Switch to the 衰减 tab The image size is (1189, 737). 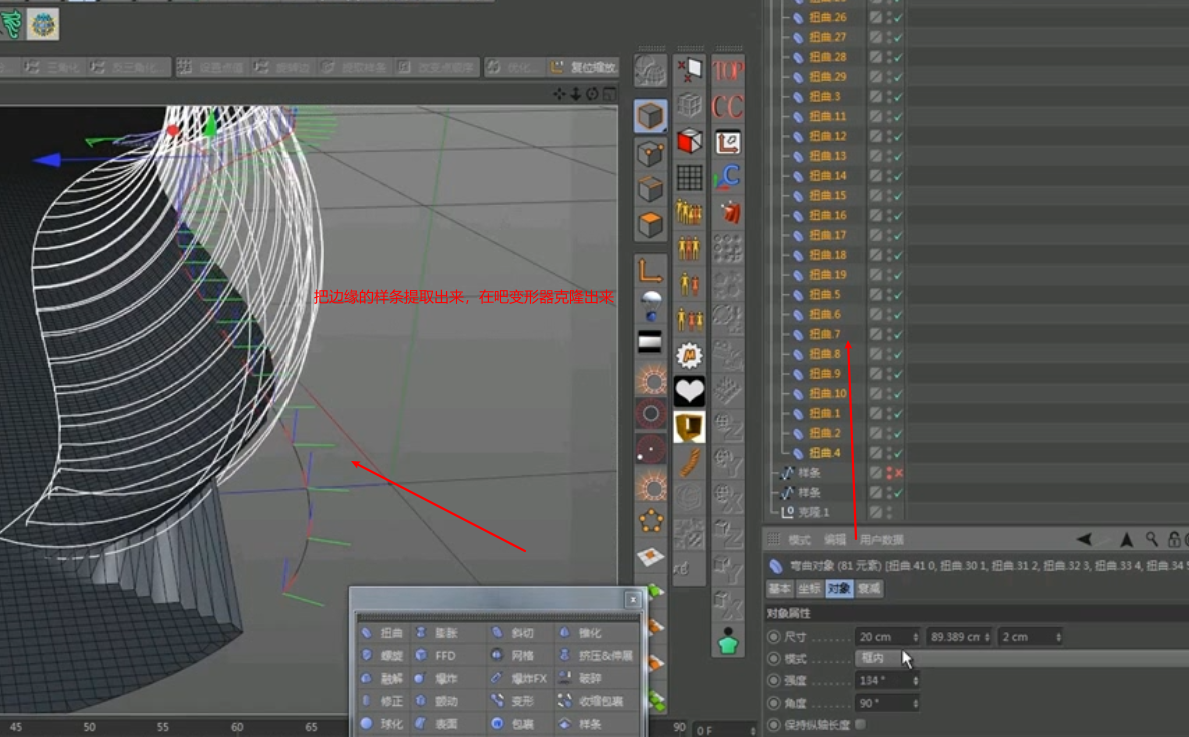[869, 588]
